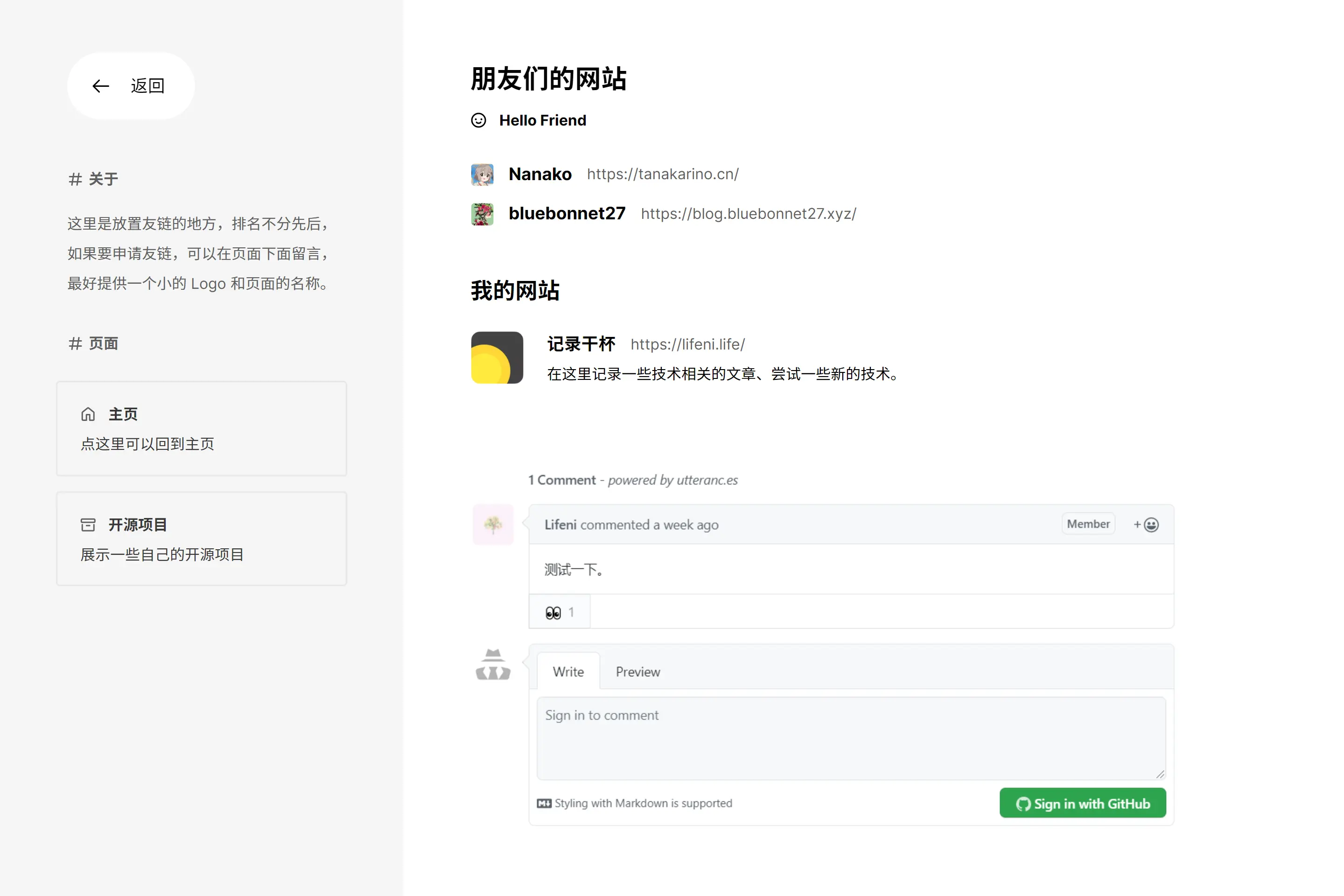Toggle the eyes reaction on Lifeni's comment
1344x896 pixels.
(560, 611)
